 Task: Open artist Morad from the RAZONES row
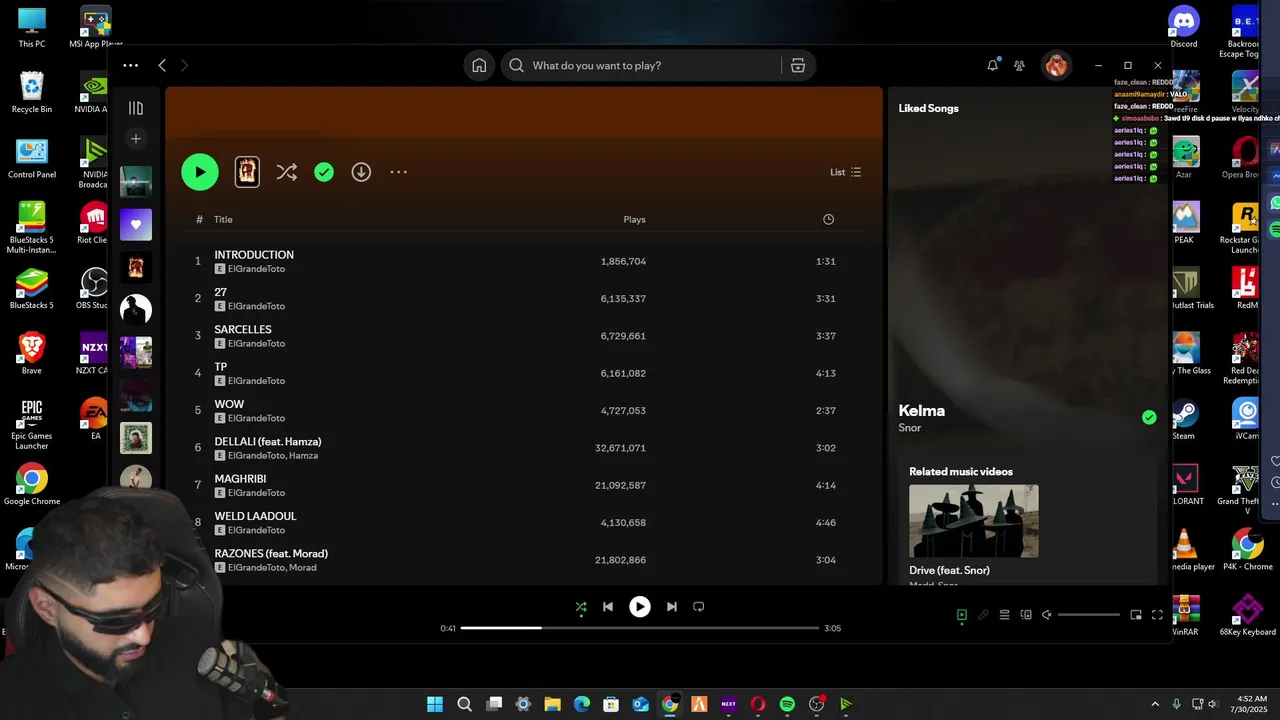click(303, 568)
